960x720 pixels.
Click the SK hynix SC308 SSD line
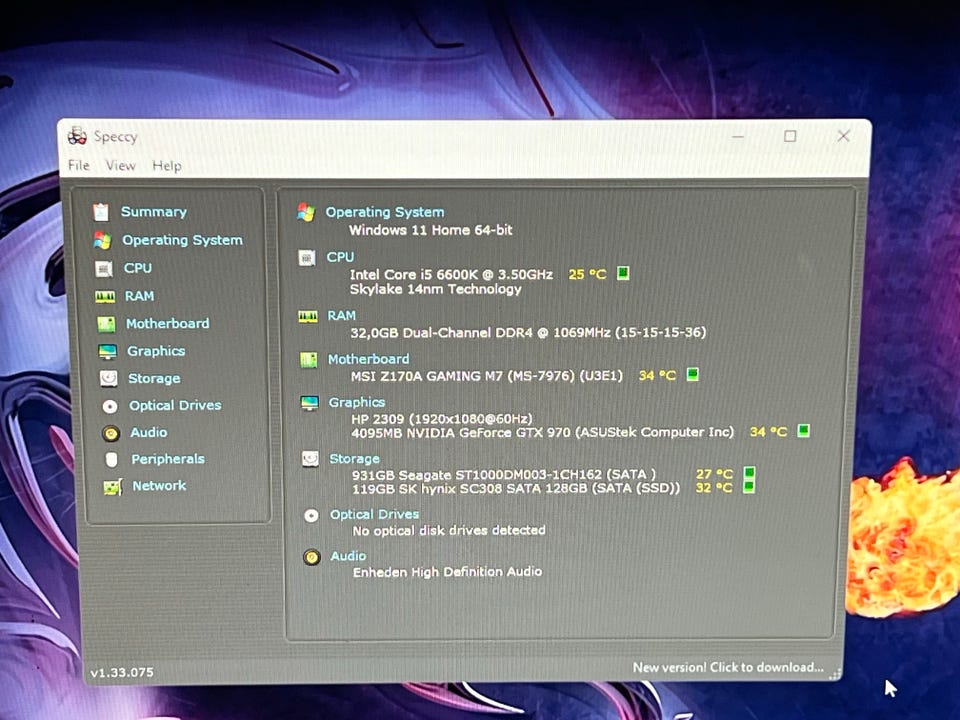pyautogui.click(x=516, y=489)
